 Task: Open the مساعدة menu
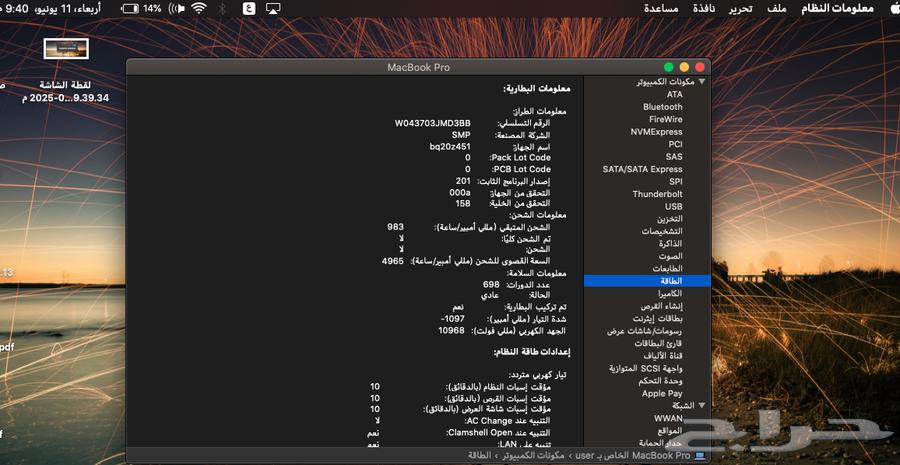tap(661, 9)
